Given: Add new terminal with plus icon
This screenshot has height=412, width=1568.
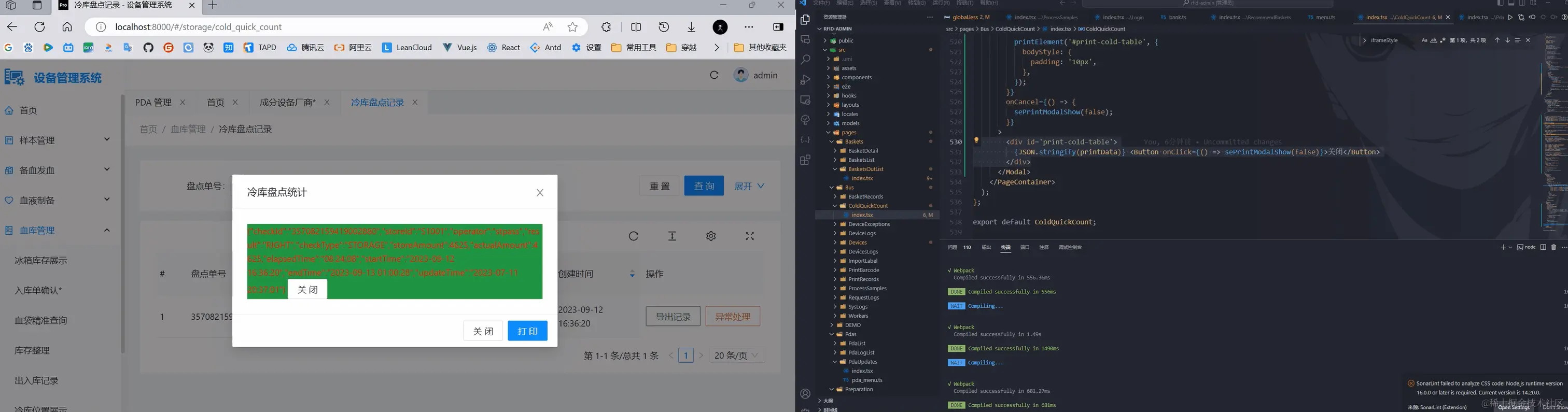Looking at the screenshot, I should coord(1503,247).
